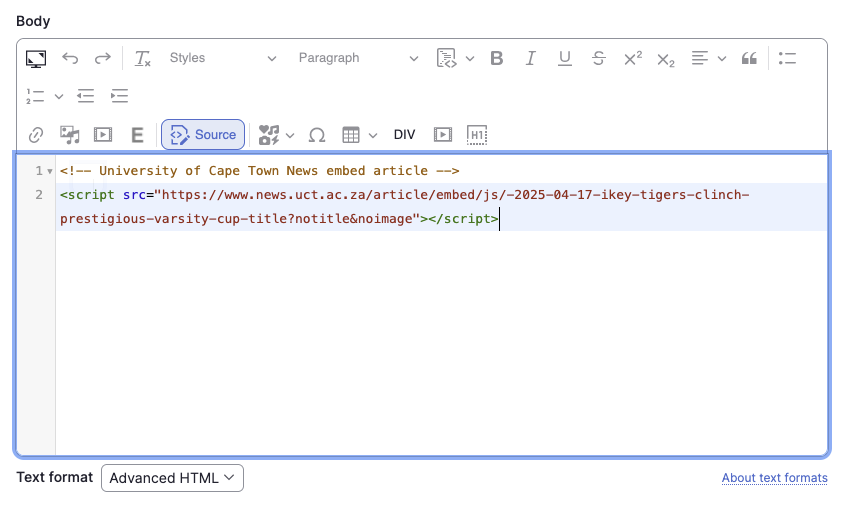The width and height of the screenshot is (844, 515).
Task: Toggle bold formatting
Action: [x=497, y=58]
